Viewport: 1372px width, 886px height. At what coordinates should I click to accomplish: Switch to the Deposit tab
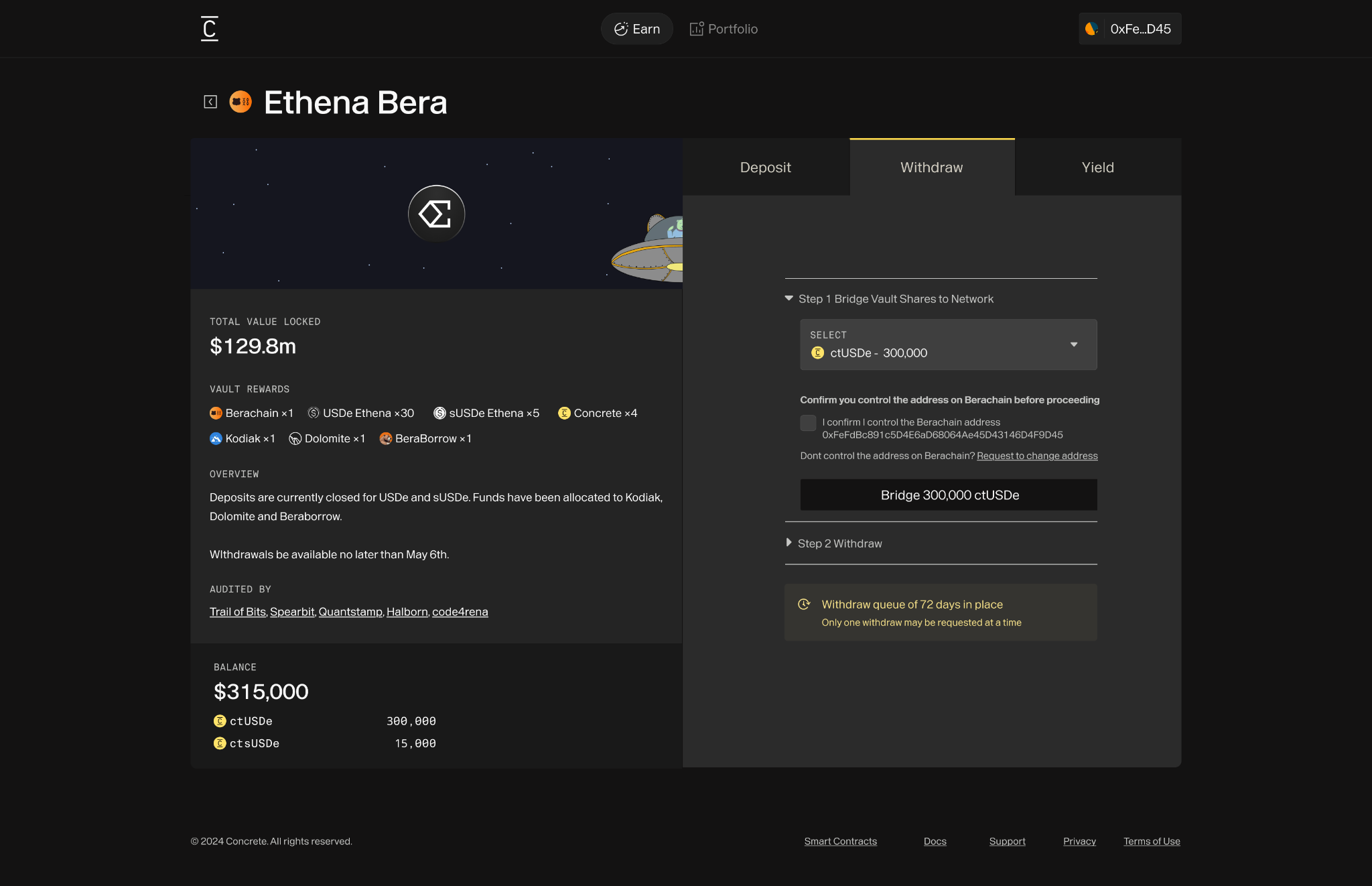766,168
